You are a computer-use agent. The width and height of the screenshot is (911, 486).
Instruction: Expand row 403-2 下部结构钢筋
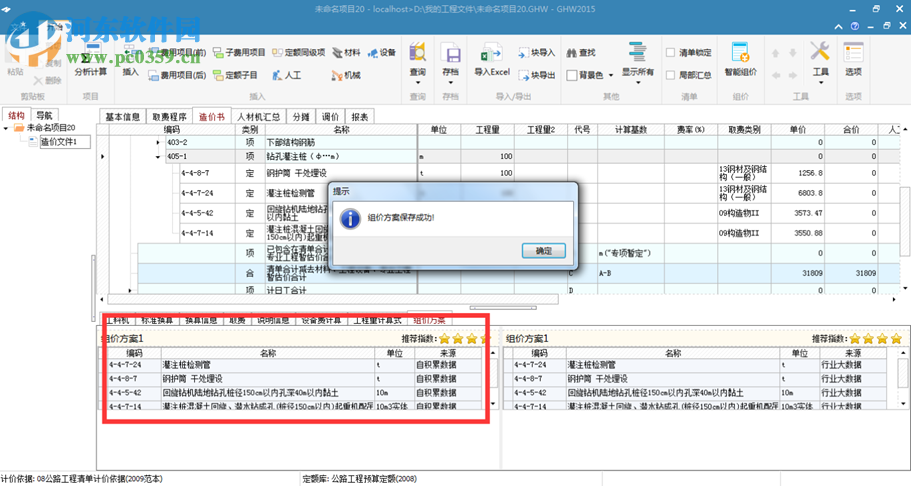(x=157, y=142)
